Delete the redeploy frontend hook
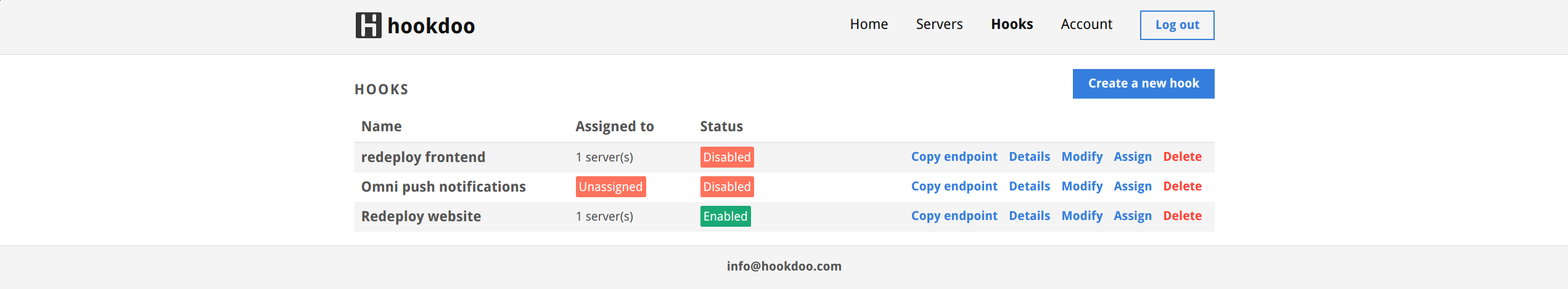The width and height of the screenshot is (1568, 289). click(1182, 157)
